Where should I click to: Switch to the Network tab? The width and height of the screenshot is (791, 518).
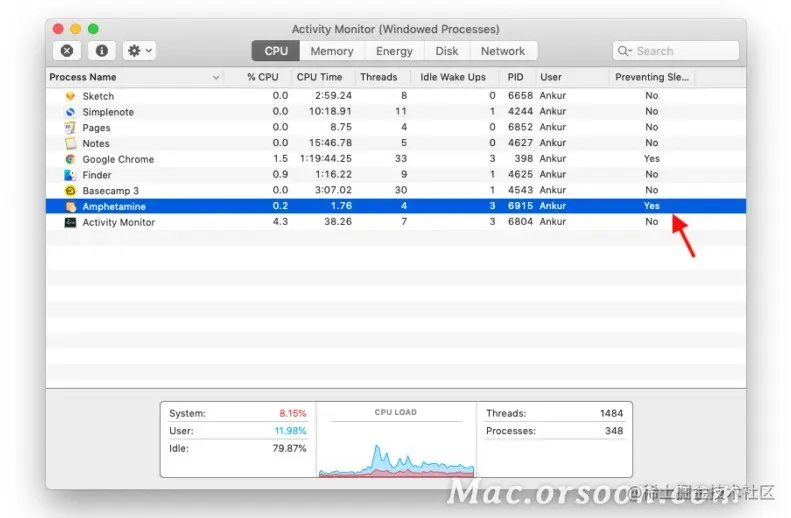point(503,51)
